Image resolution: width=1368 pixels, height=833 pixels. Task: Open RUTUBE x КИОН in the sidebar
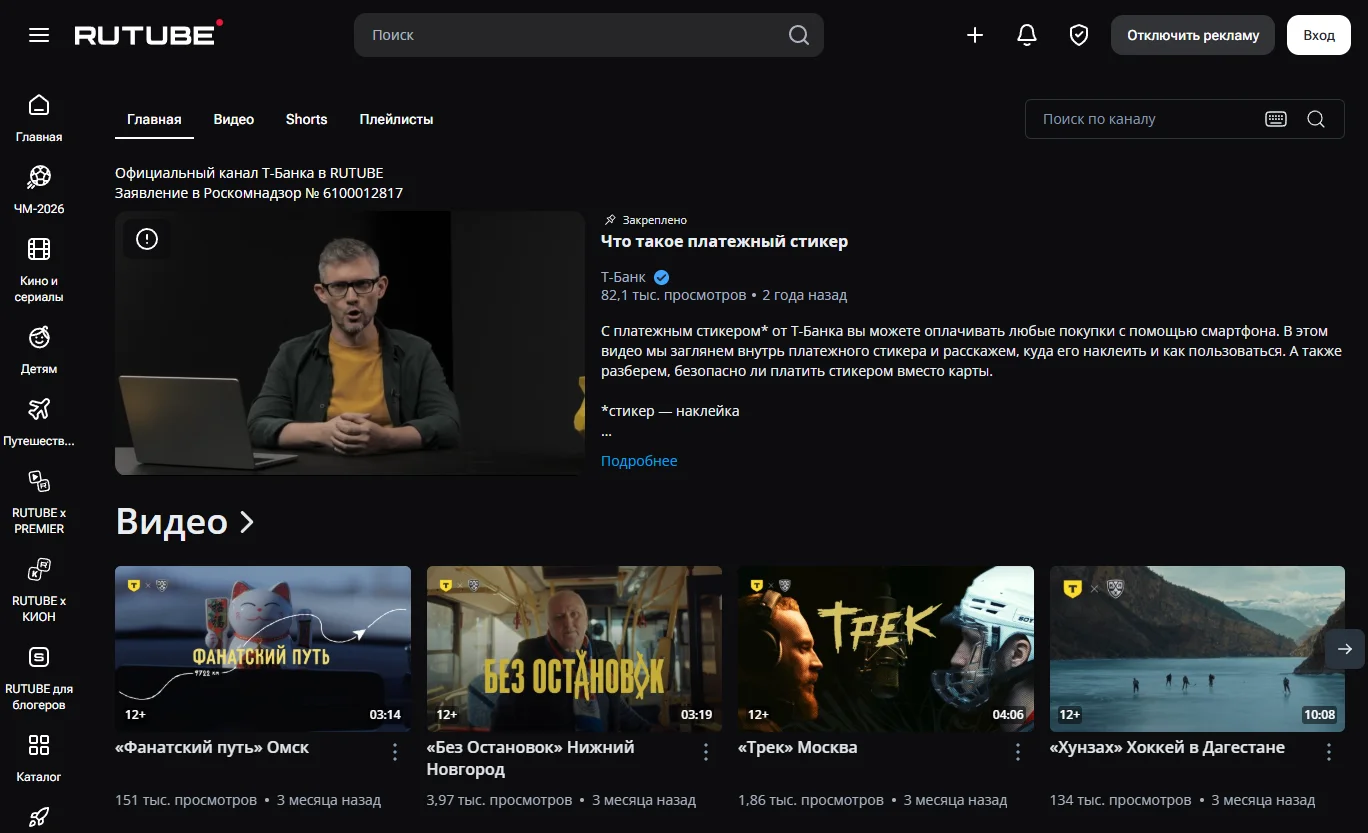[x=39, y=591]
